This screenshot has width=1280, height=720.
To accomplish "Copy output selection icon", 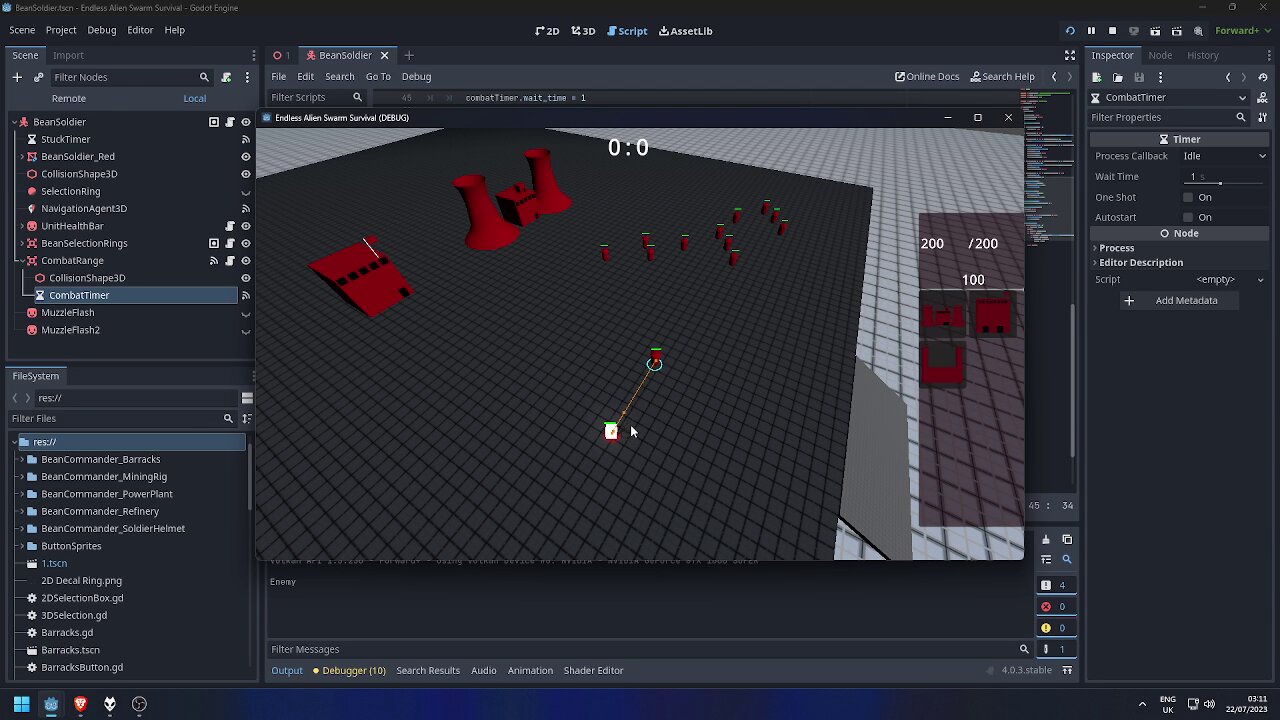I will pyautogui.click(x=1067, y=540).
